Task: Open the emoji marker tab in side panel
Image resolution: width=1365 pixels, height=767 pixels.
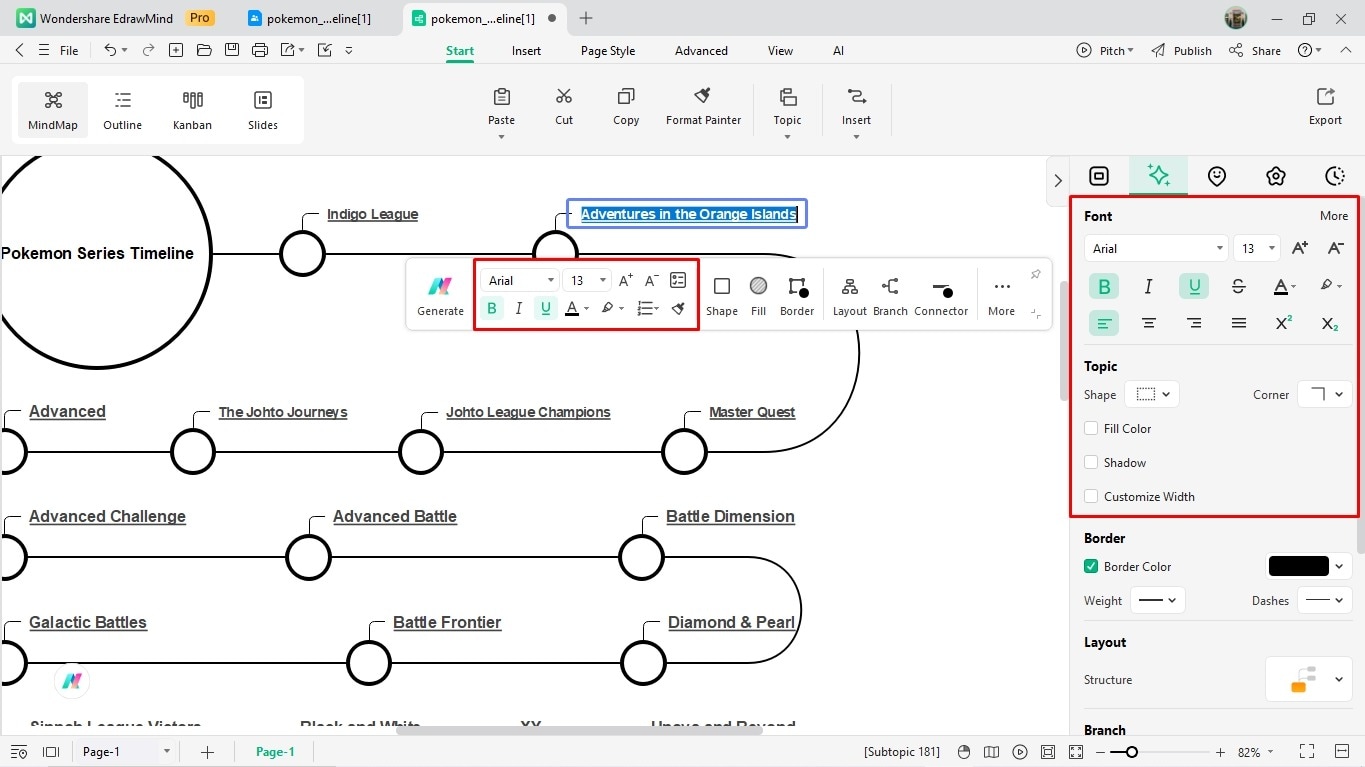Action: coord(1217,176)
